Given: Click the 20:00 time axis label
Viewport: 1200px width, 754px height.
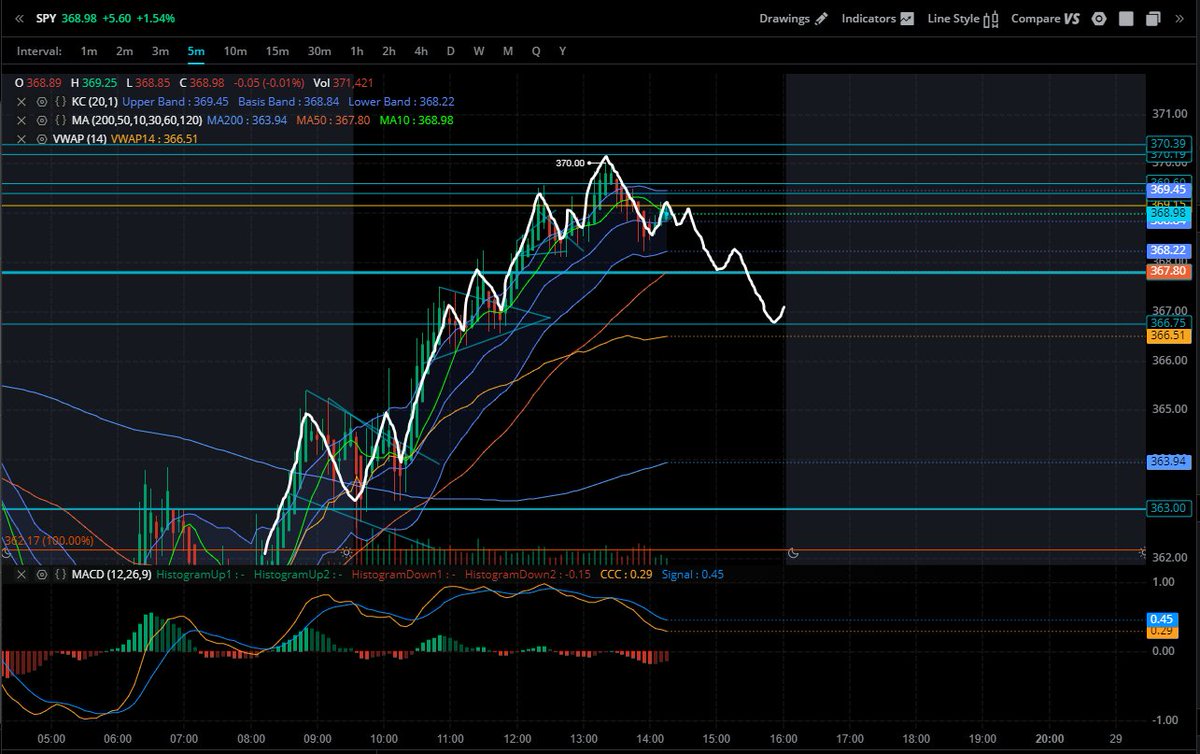Looking at the screenshot, I should (x=1049, y=739).
